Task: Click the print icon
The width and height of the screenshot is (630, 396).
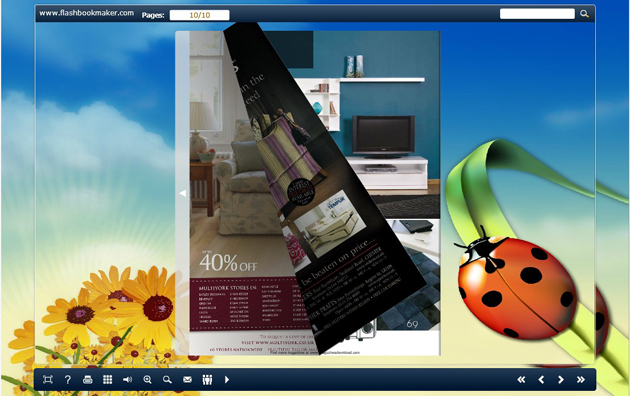Action: point(88,380)
